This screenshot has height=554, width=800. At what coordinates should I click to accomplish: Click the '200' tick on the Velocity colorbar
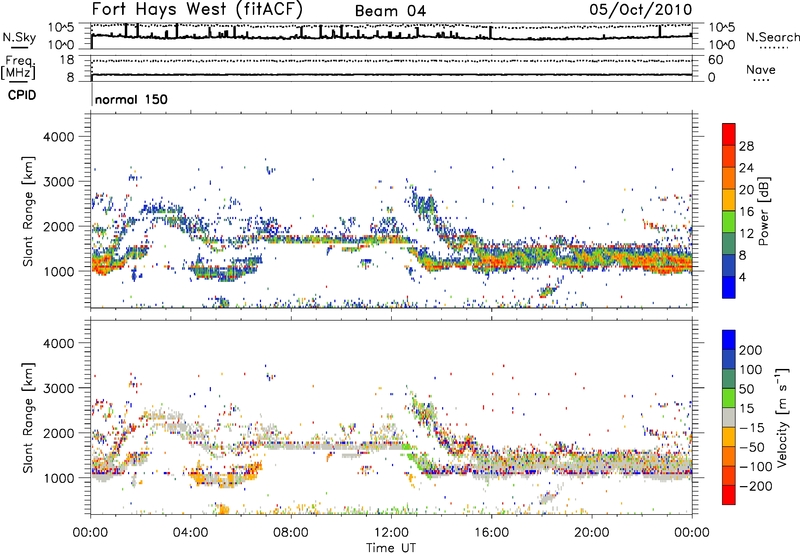[751, 350]
